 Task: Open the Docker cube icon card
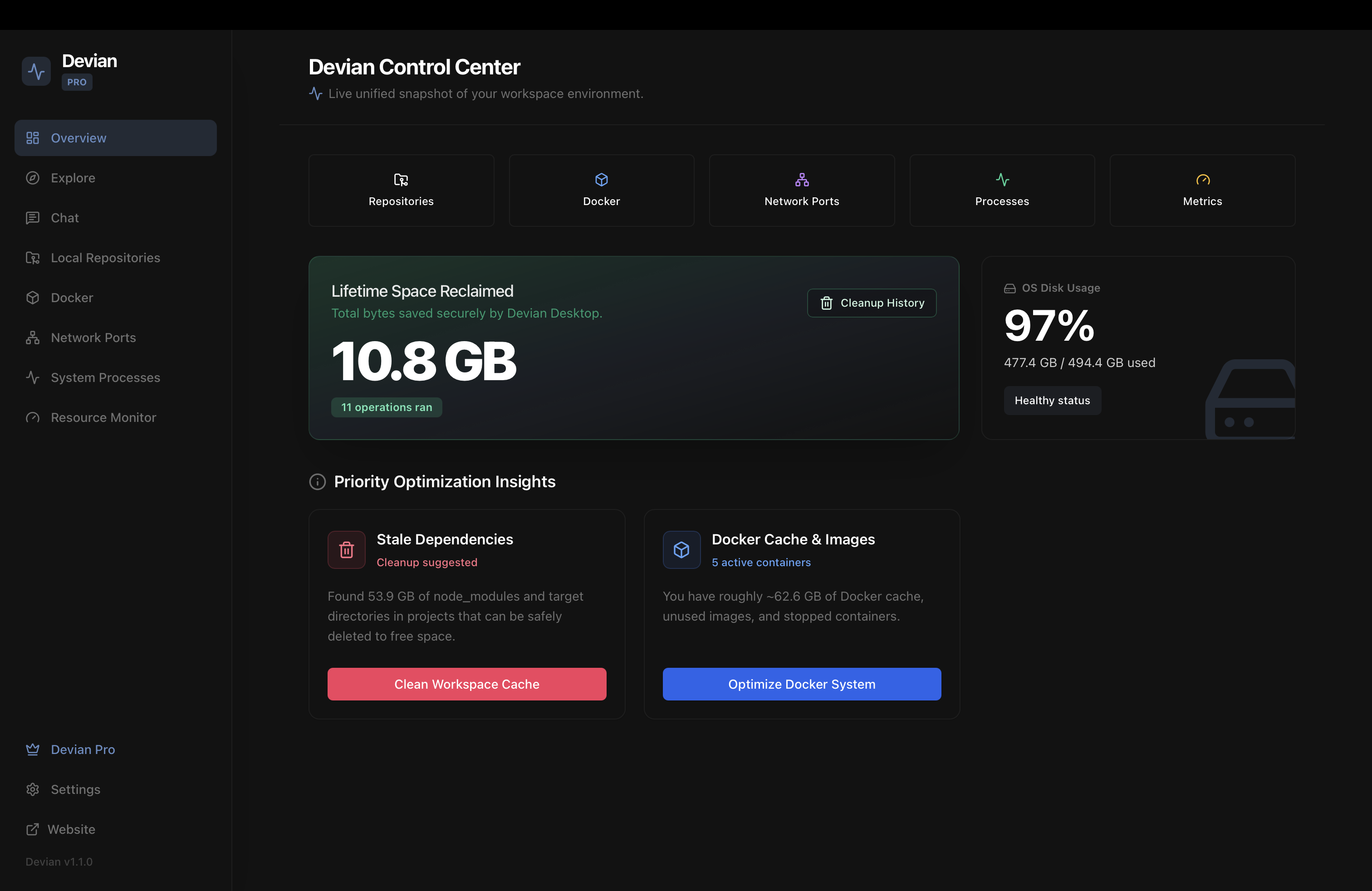(x=601, y=180)
